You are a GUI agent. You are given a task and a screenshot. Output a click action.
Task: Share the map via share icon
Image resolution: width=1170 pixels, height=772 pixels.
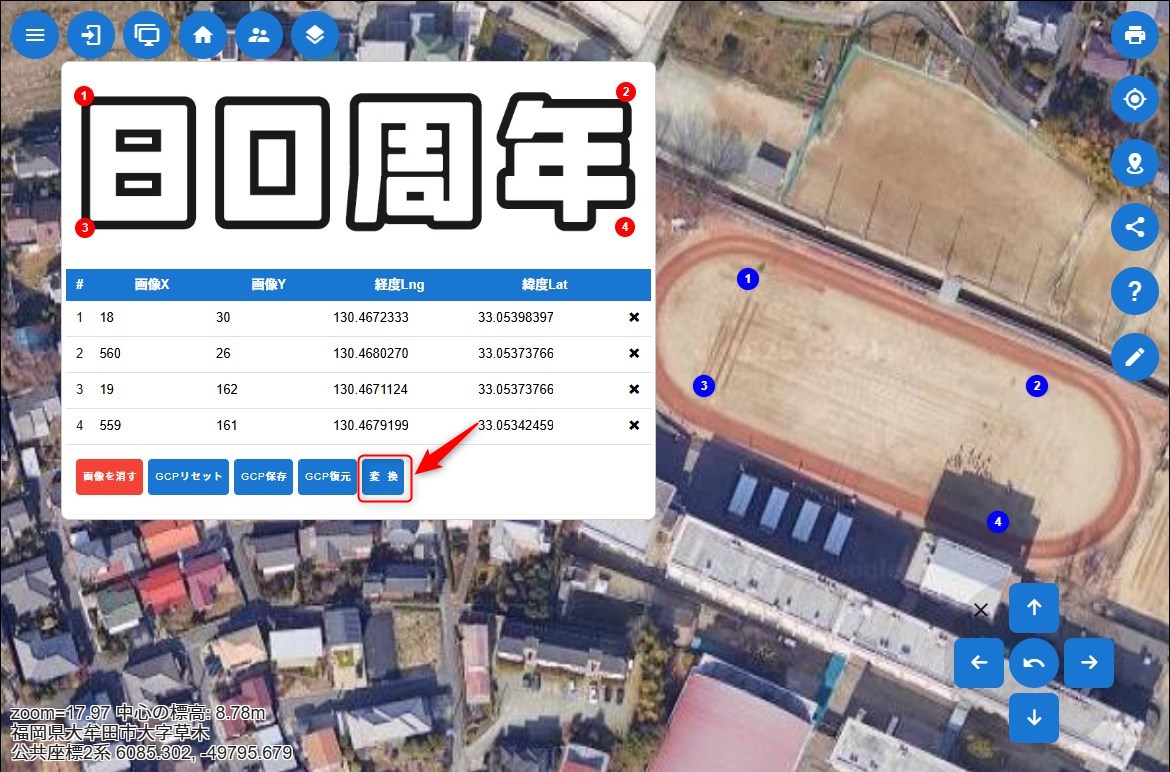point(1135,227)
